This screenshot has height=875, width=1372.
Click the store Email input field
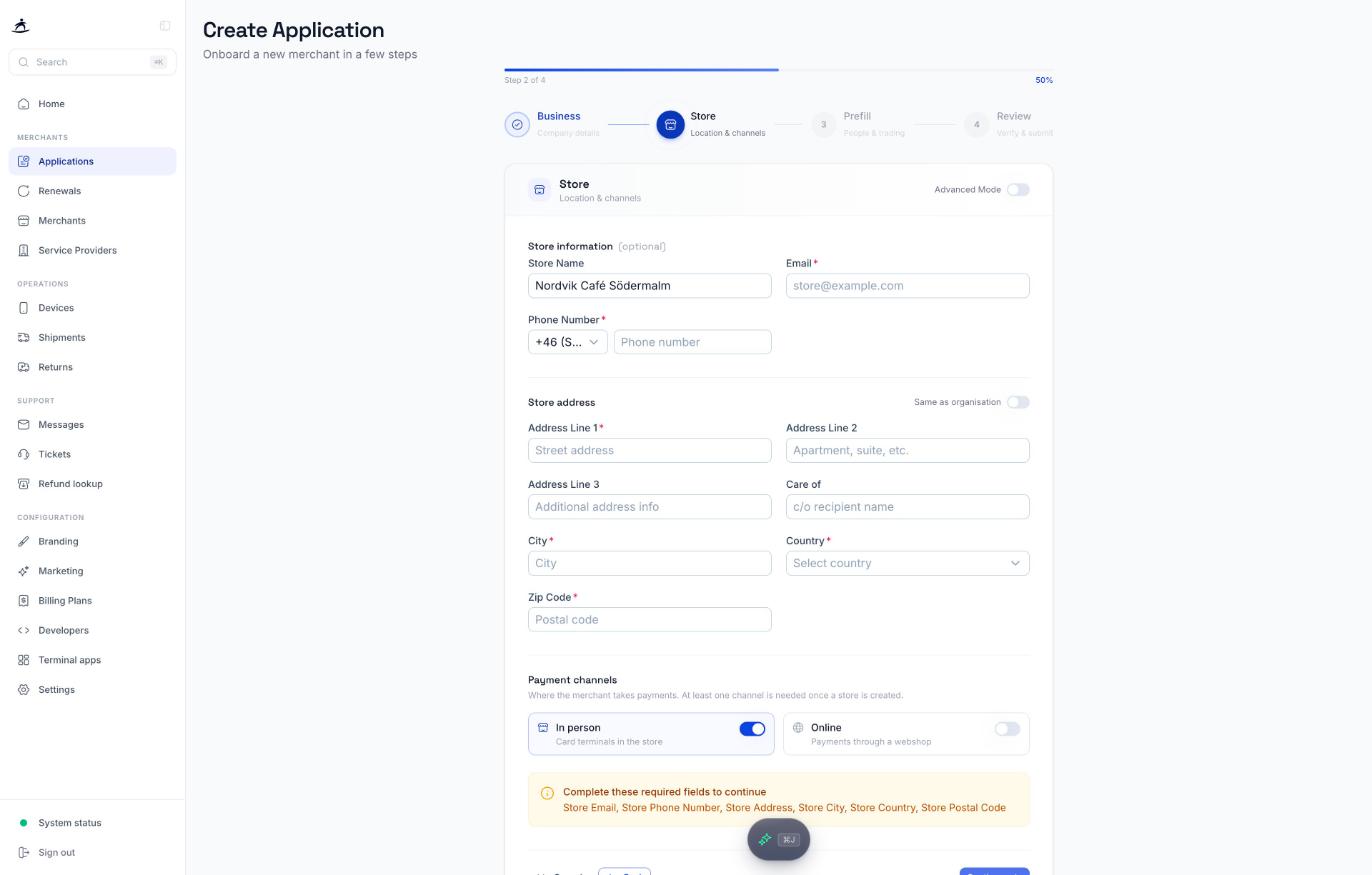[x=908, y=286]
